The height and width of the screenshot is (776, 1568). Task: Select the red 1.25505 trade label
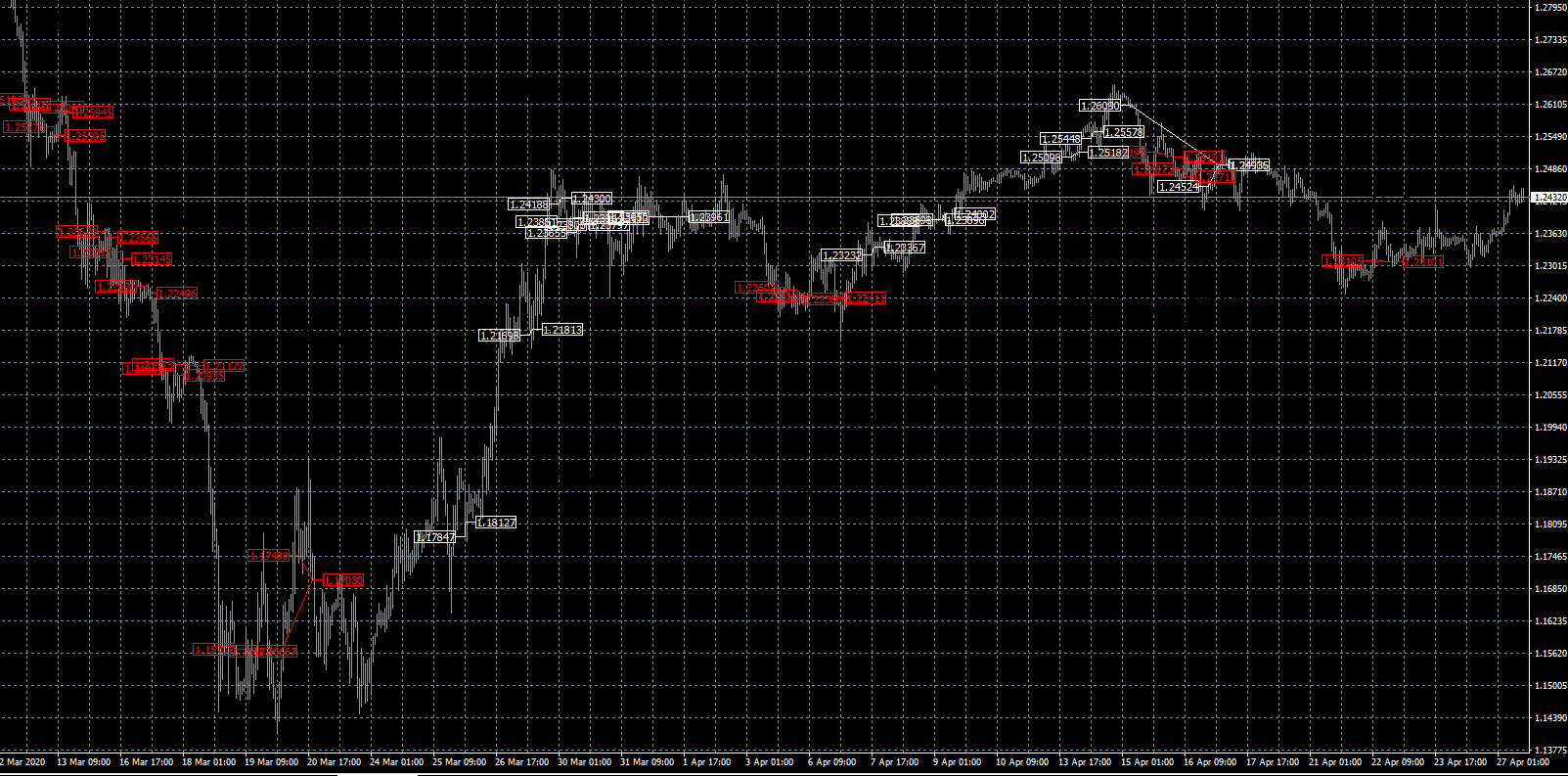tap(85, 136)
